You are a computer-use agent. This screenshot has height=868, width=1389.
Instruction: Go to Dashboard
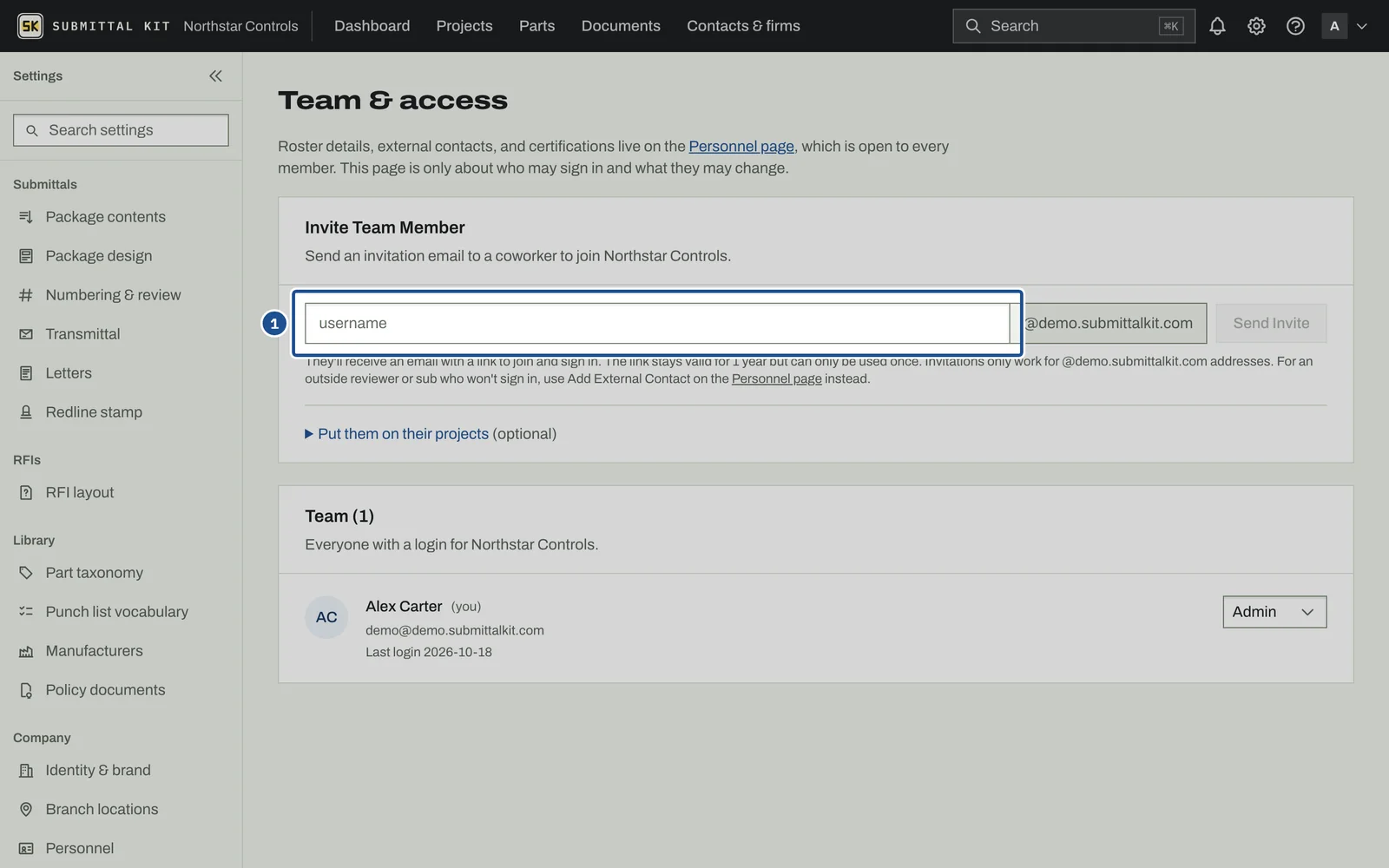[x=372, y=26]
